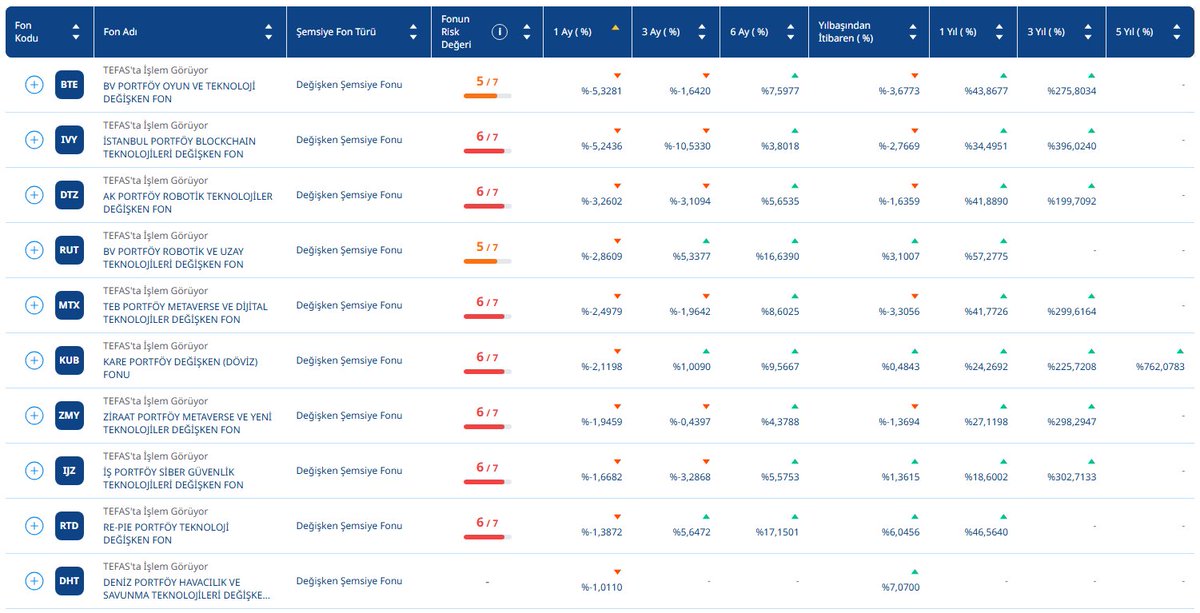Click the MTX fund code badge

(x=69, y=305)
